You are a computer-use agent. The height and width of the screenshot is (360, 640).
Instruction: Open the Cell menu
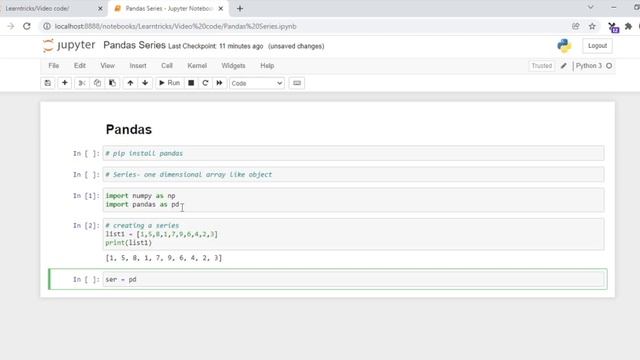click(167, 66)
